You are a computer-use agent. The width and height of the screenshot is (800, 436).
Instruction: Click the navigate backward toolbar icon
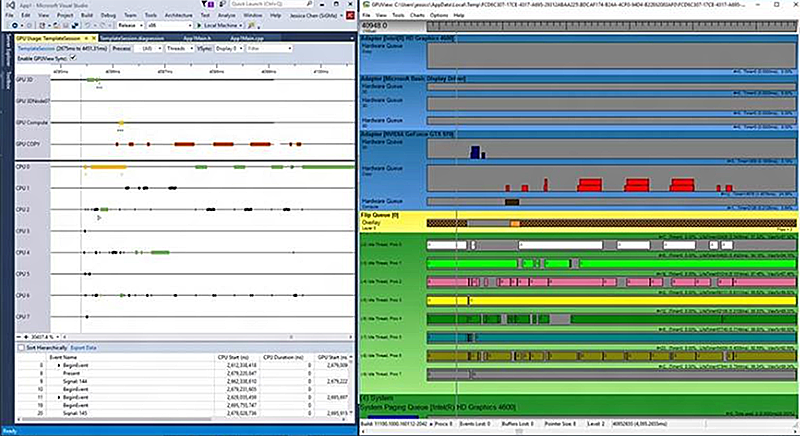click(15, 26)
